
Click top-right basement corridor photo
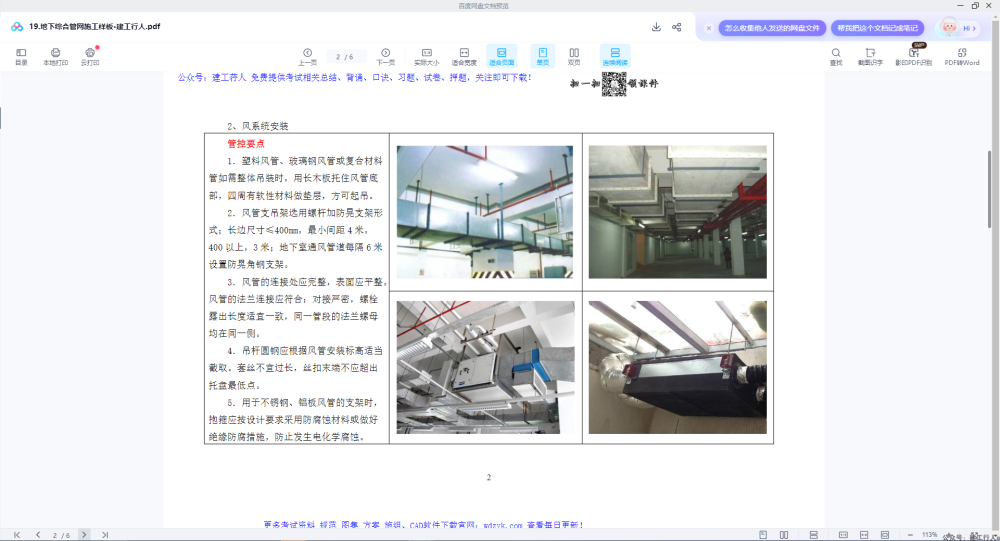coord(677,212)
